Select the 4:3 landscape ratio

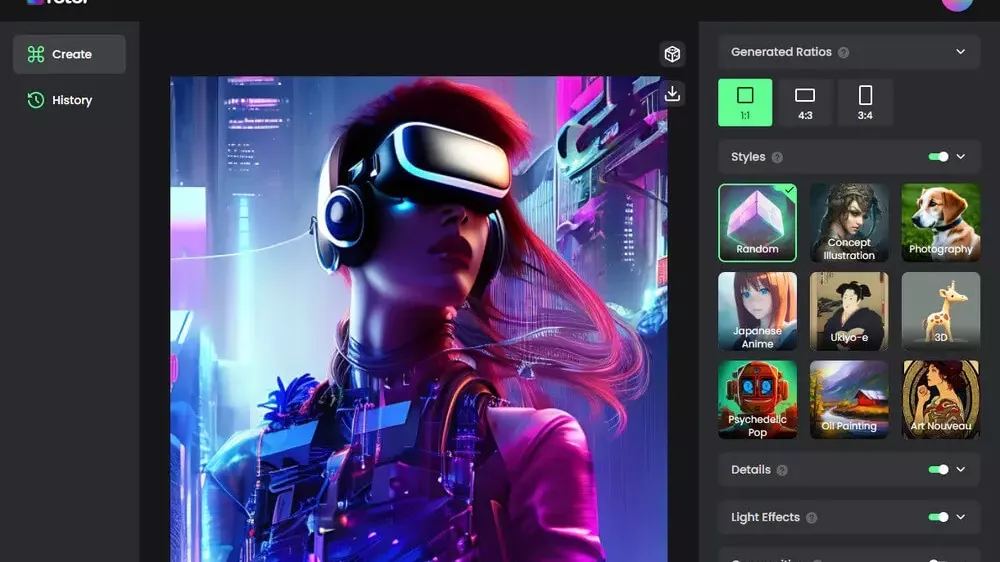point(805,103)
